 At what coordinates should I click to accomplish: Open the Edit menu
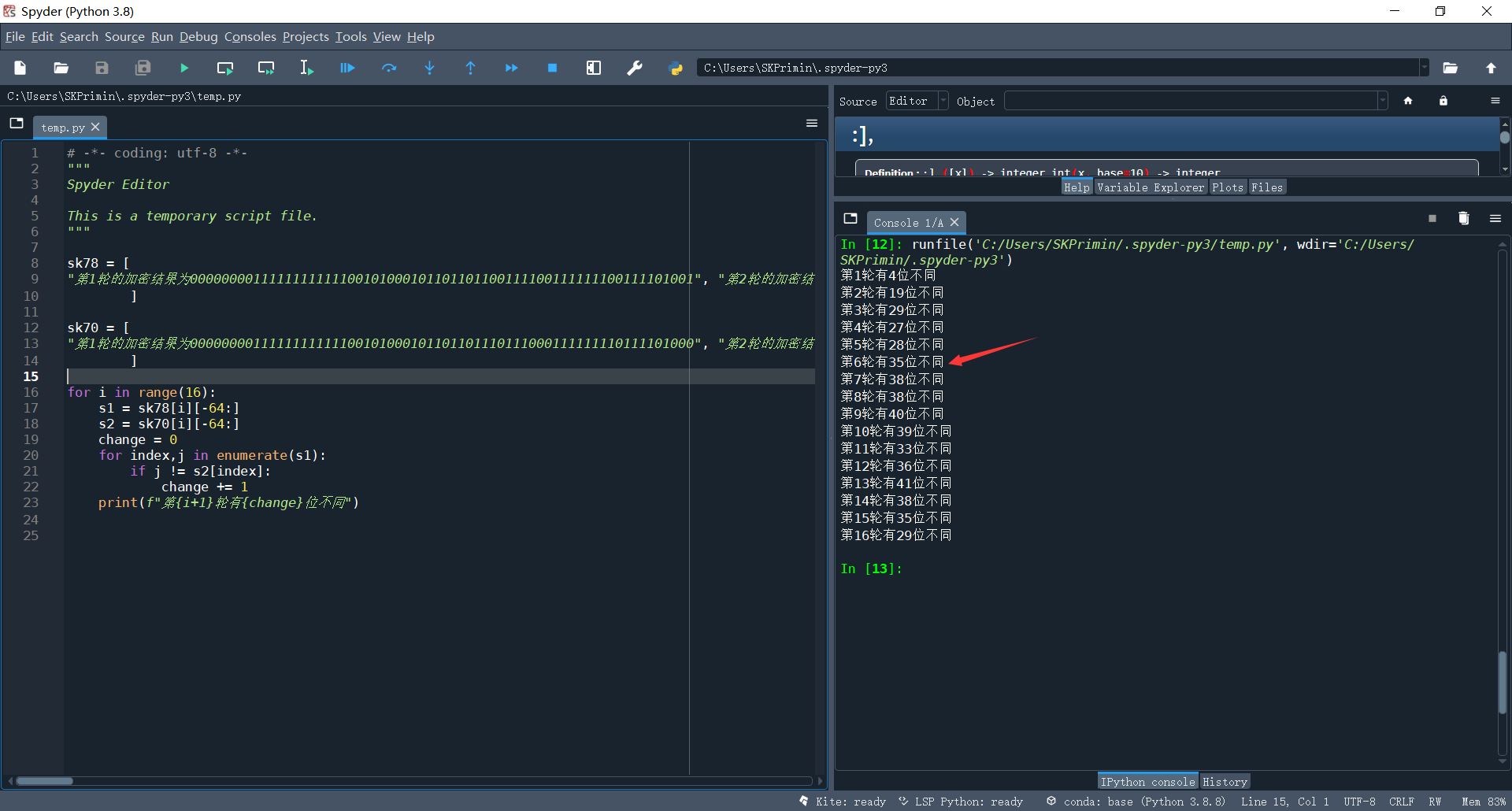click(43, 36)
